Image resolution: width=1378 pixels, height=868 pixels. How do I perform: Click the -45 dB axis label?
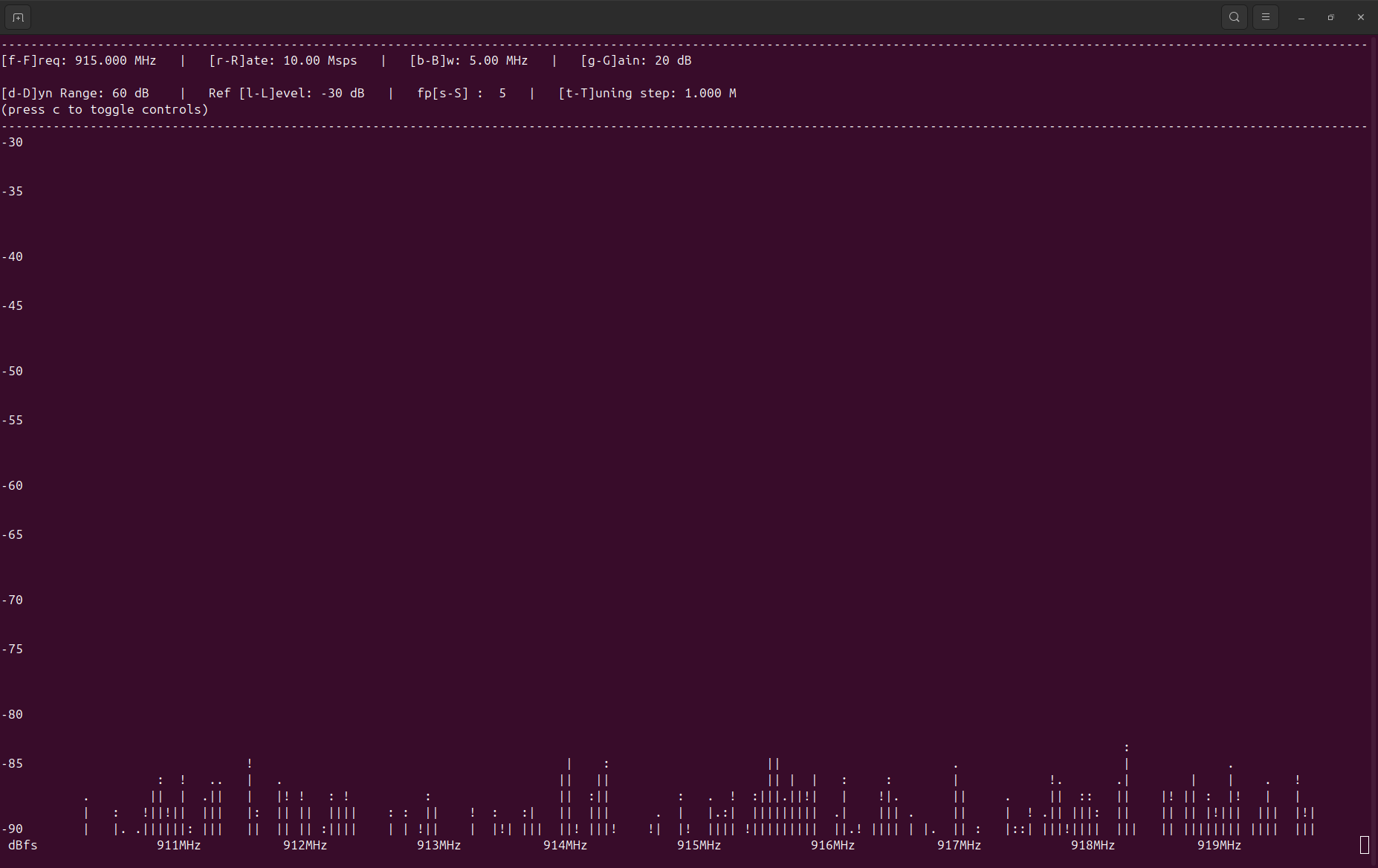click(13, 305)
